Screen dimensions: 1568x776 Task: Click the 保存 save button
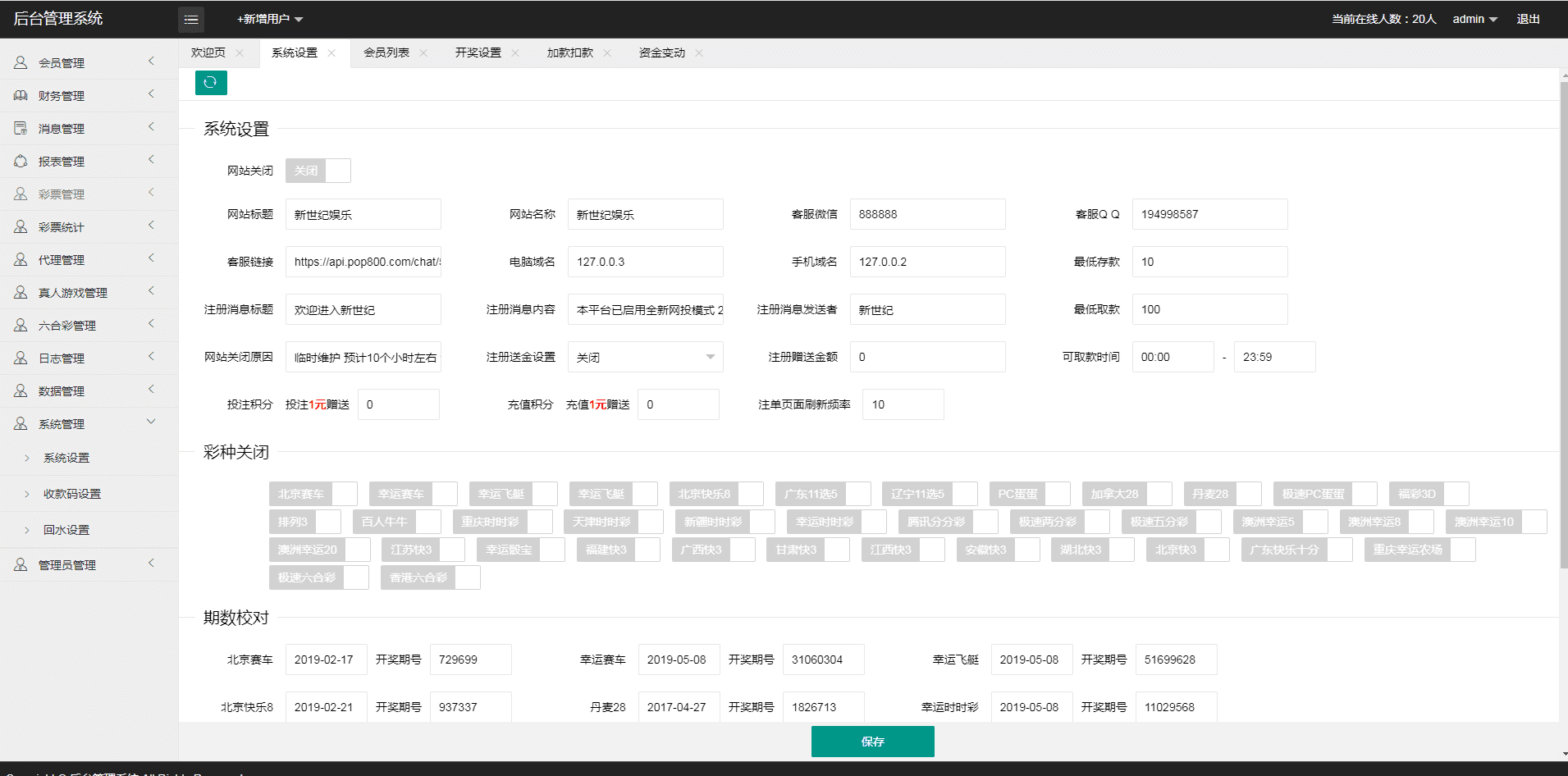click(872, 742)
